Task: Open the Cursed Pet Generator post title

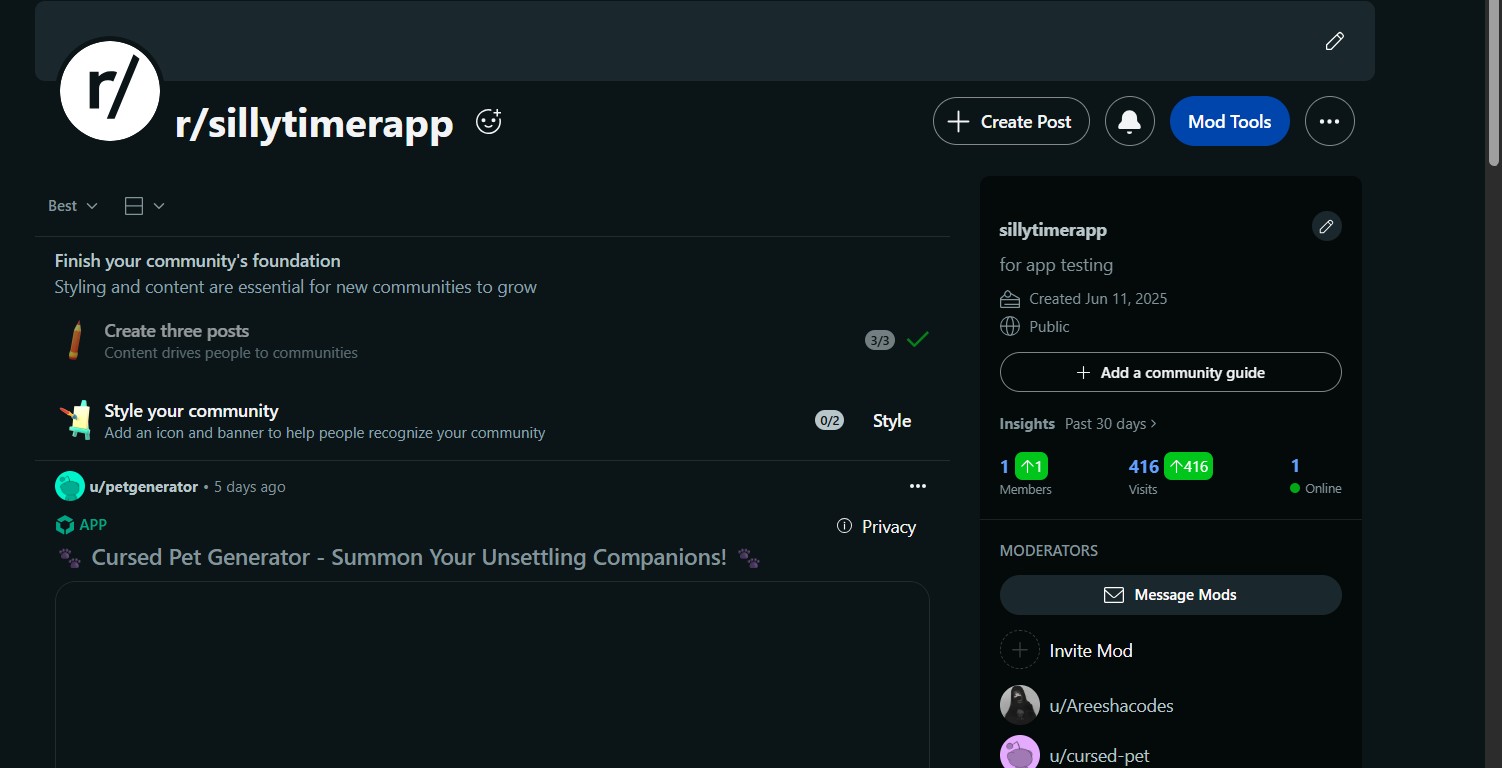Action: (409, 558)
